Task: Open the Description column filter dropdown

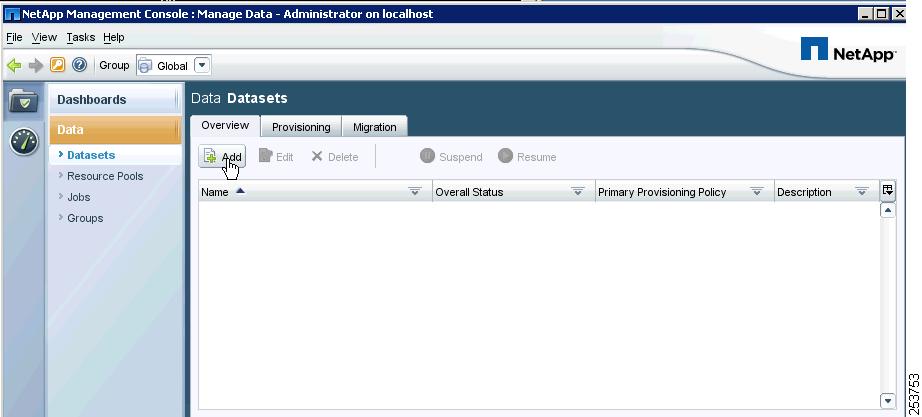Action: pos(861,192)
